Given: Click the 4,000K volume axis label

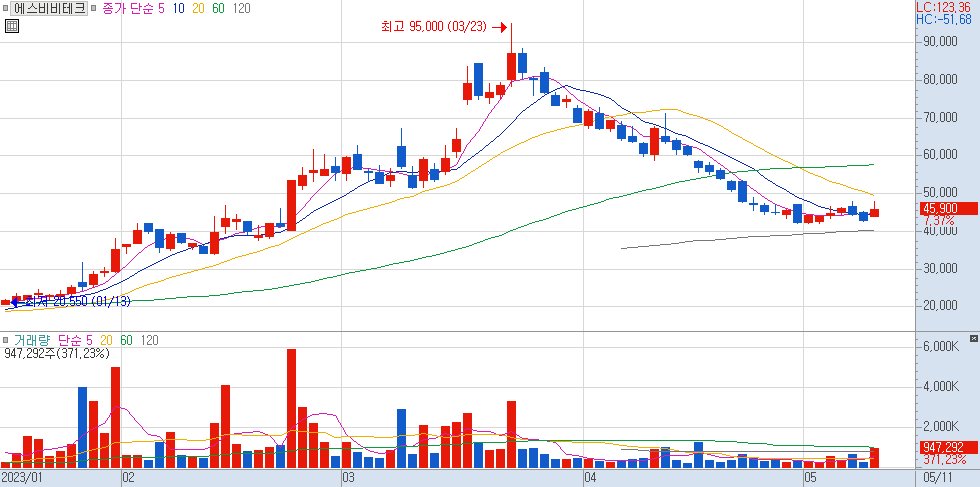Looking at the screenshot, I should (x=941, y=387).
